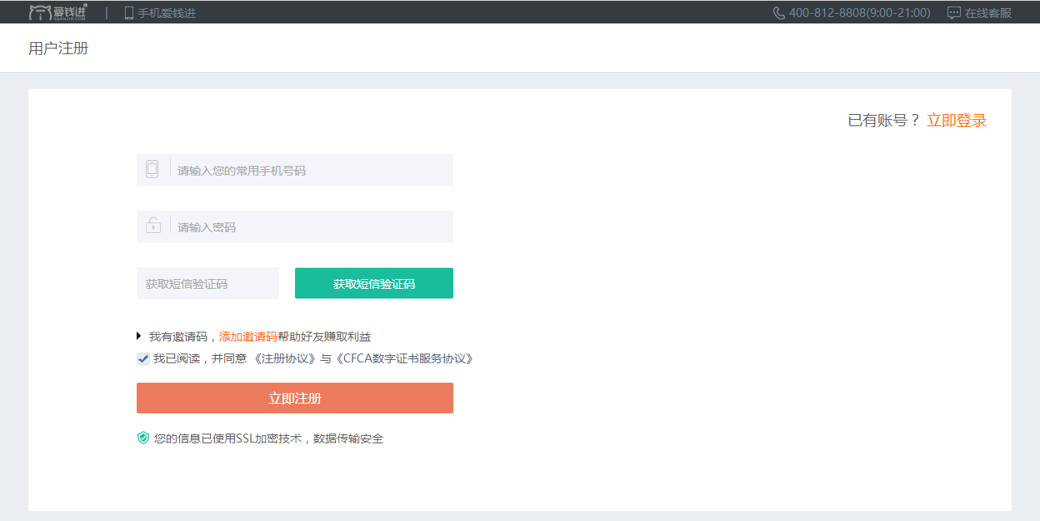
Task: Click the green SSL shield icon
Action: pyautogui.click(x=143, y=437)
